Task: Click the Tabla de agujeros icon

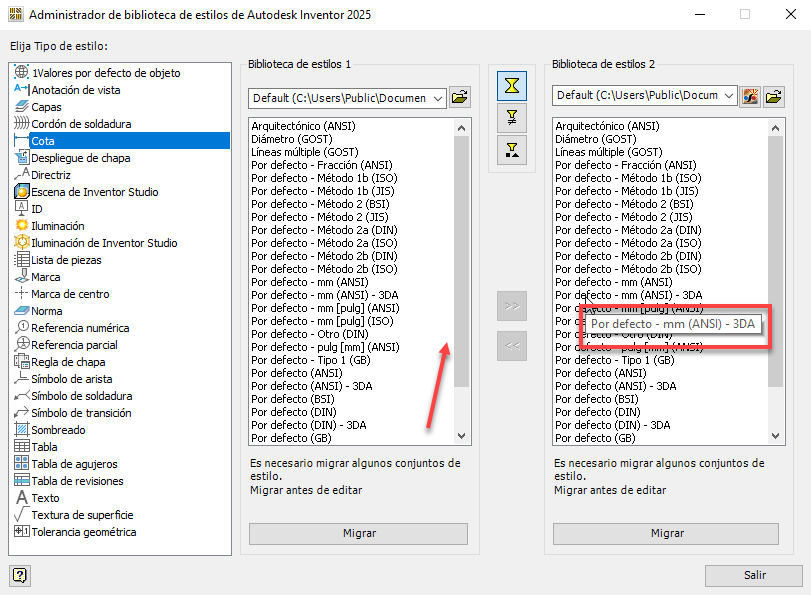Action: click(21, 463)
